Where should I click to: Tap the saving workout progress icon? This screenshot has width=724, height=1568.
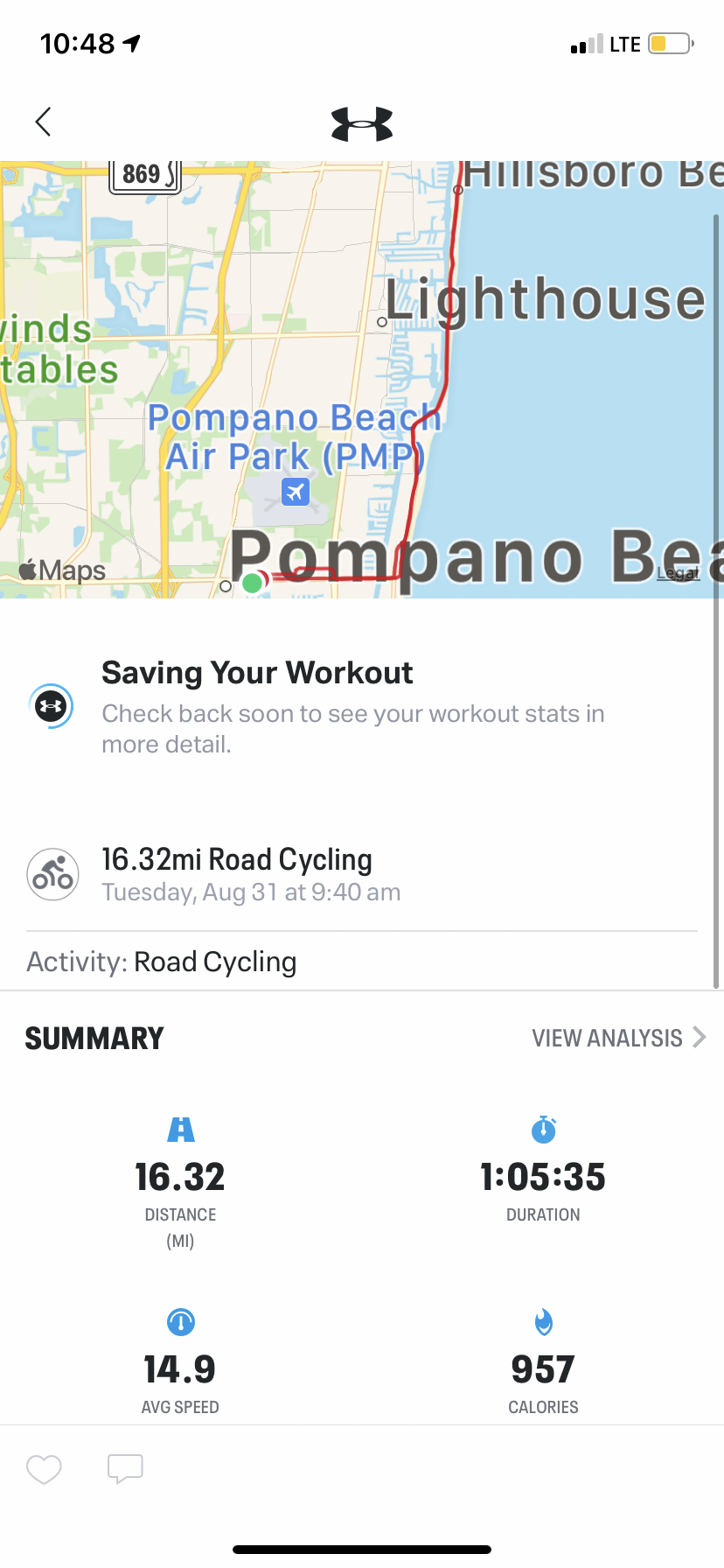point(51,706)
